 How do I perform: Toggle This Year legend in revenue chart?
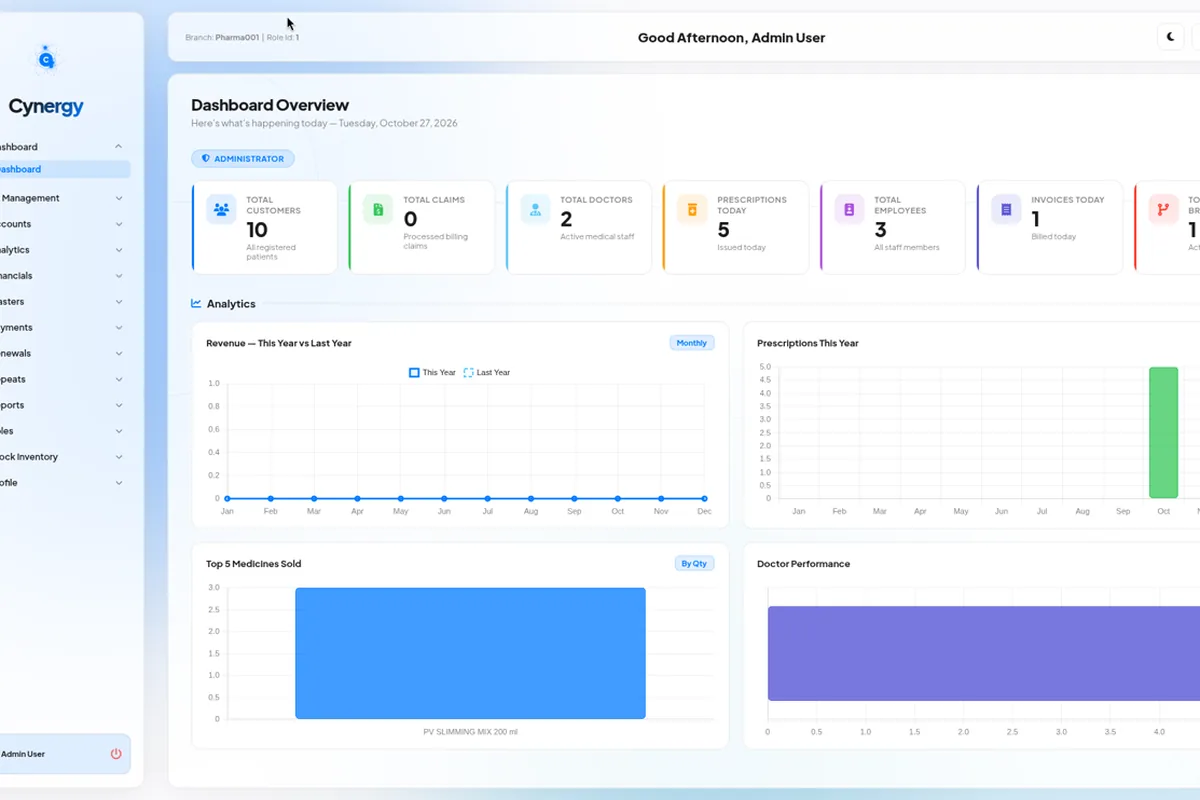(x=432, y=372)
